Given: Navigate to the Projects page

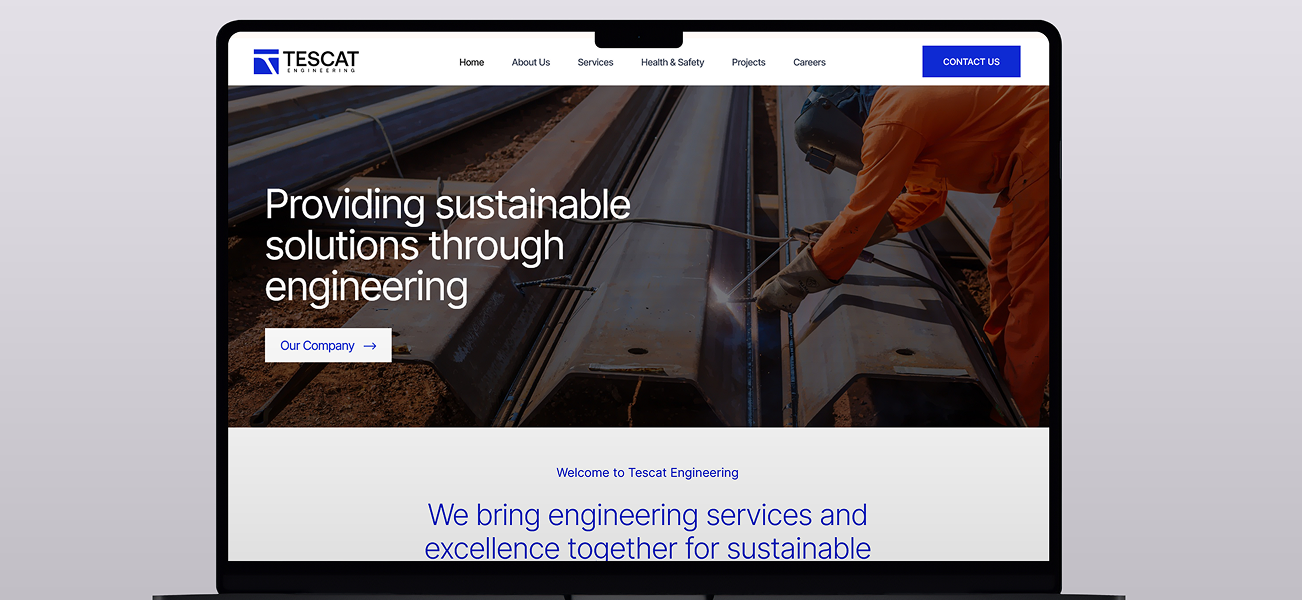Looking at the screenshot, I should click(748, 62).
